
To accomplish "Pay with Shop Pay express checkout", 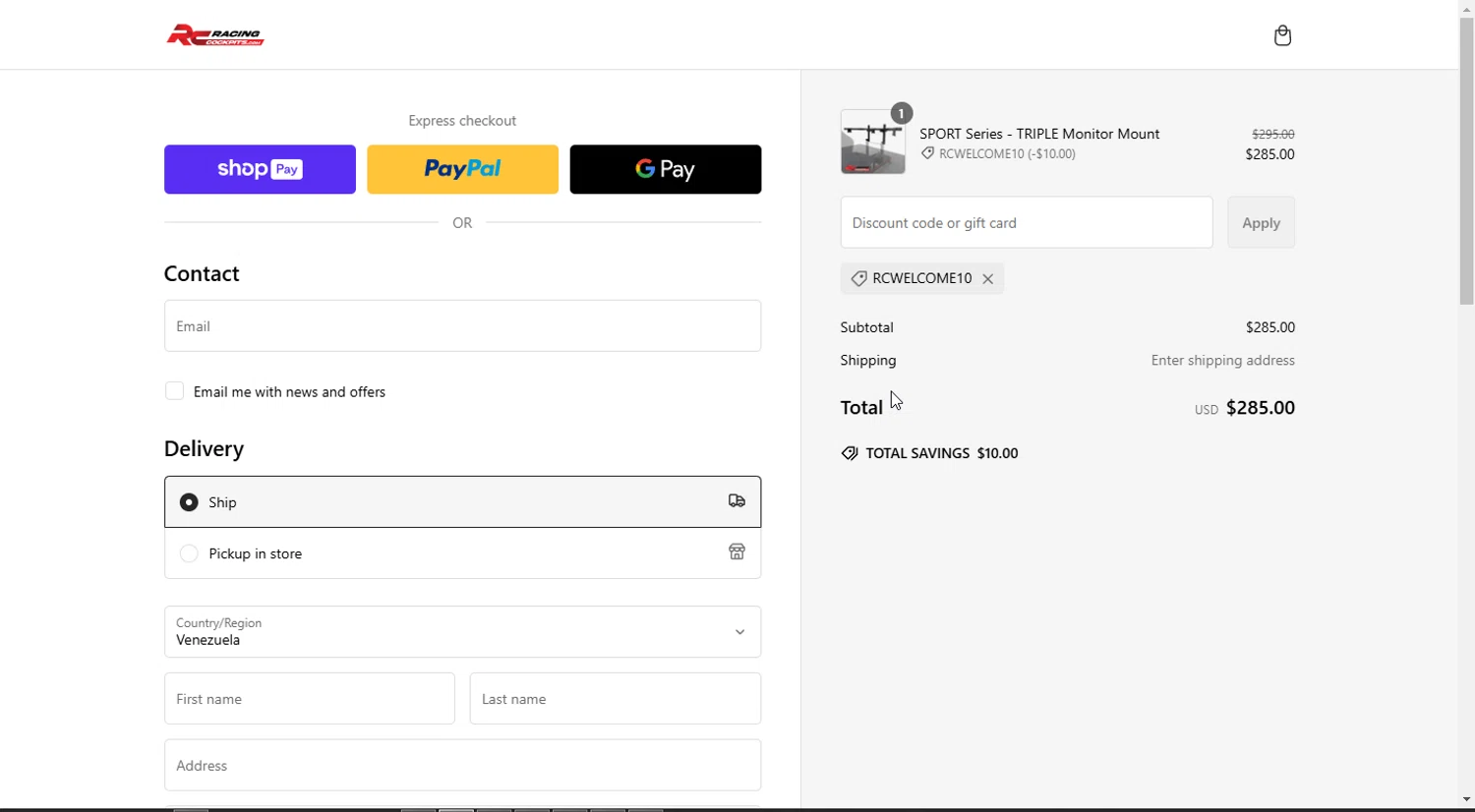I will tap(260, 169).
